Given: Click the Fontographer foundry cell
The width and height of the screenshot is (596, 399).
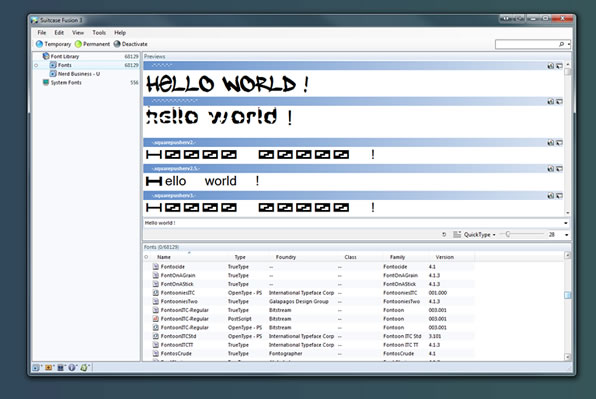Looking at the screenshot, I should [285, 353].
